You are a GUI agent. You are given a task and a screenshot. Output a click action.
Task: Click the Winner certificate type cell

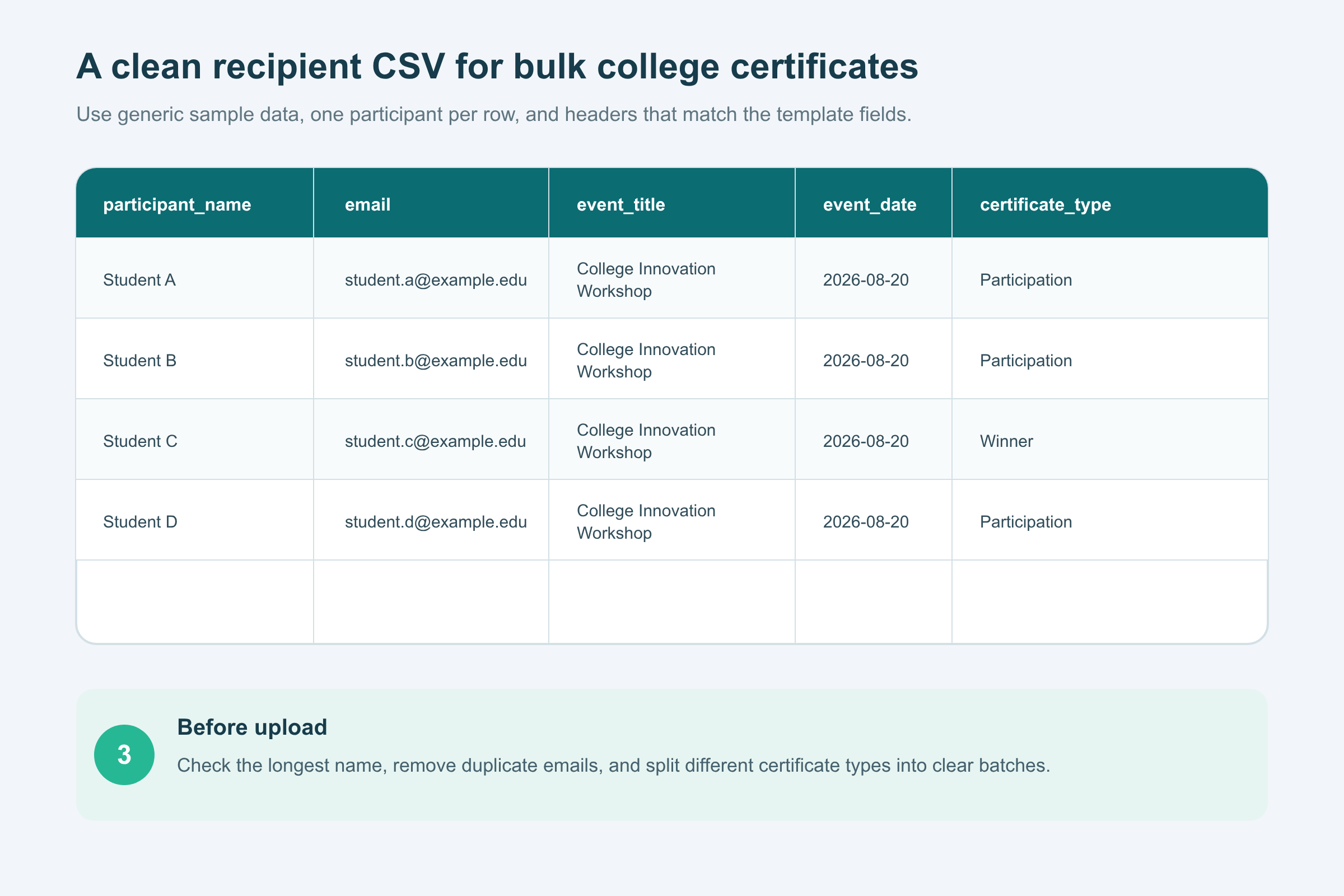(1110, 440)
